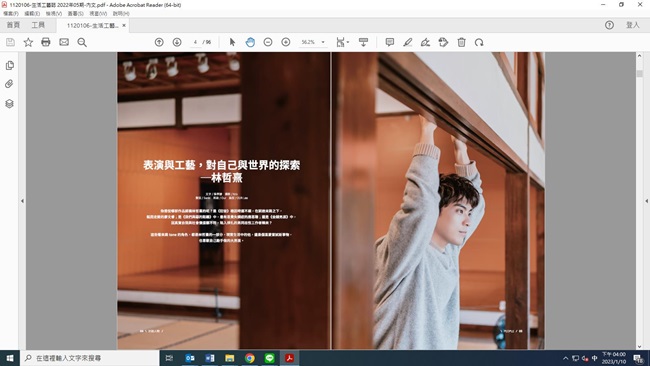This screenshot has width=650, height=366.
Task: Activate the arrow Selection tool
Action: tap(232, 42)
